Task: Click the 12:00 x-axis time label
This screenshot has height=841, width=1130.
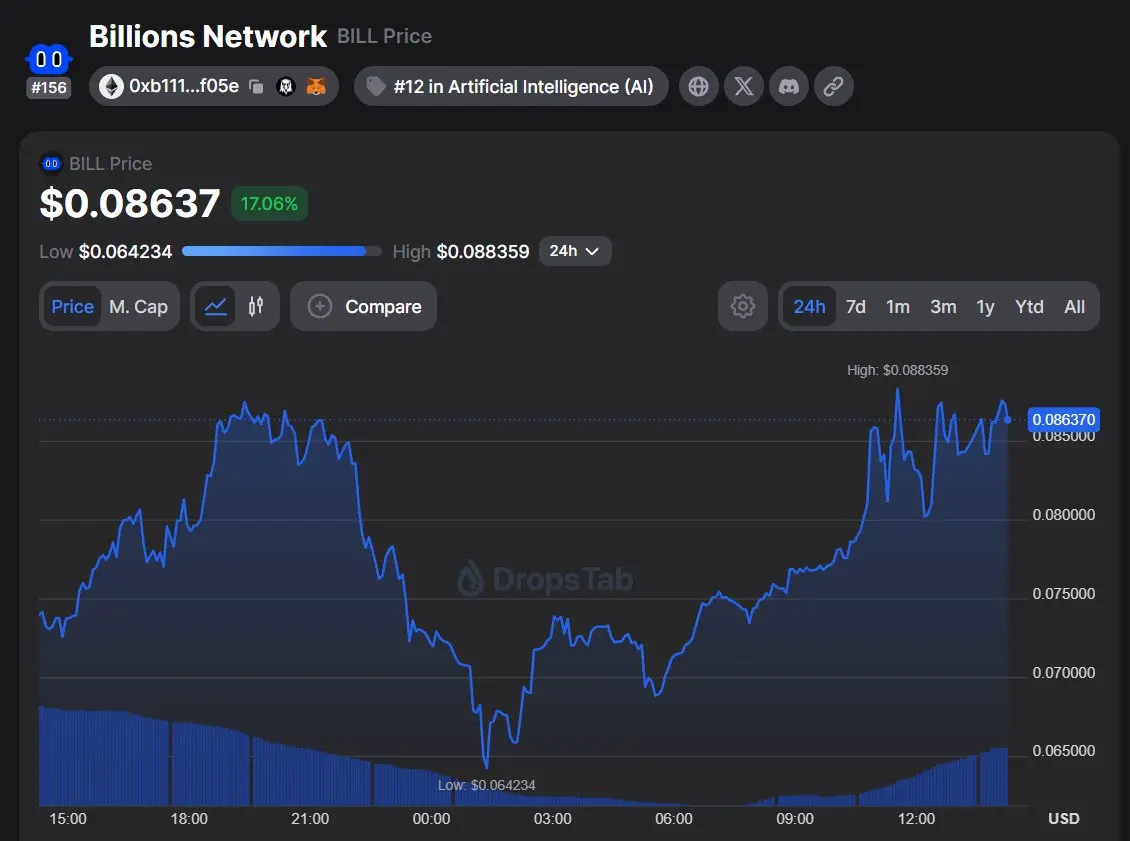Action: [x=916, y=819]
